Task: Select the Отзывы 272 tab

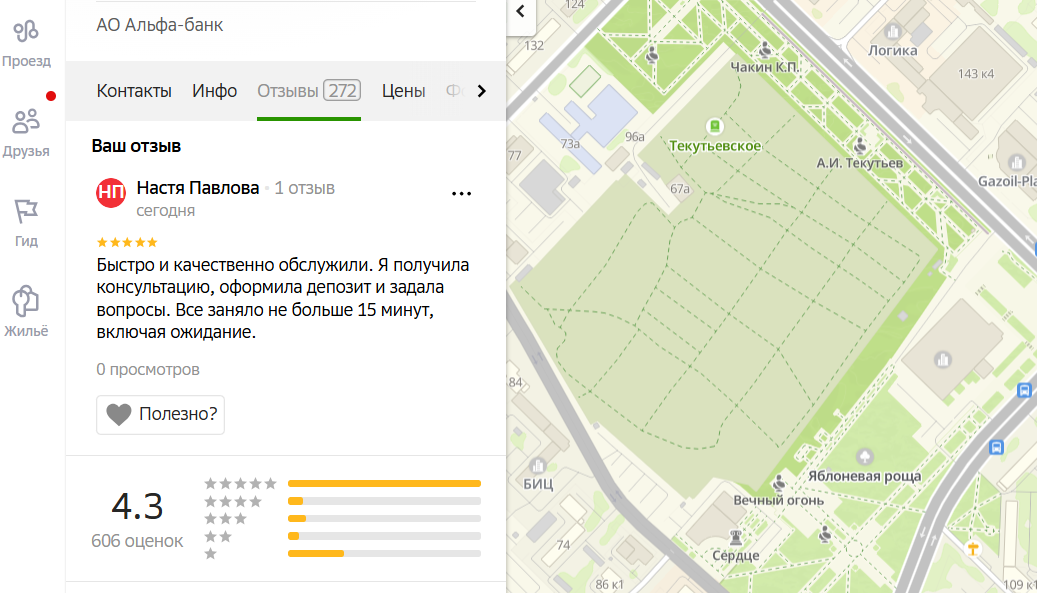Action: [309, 91]
